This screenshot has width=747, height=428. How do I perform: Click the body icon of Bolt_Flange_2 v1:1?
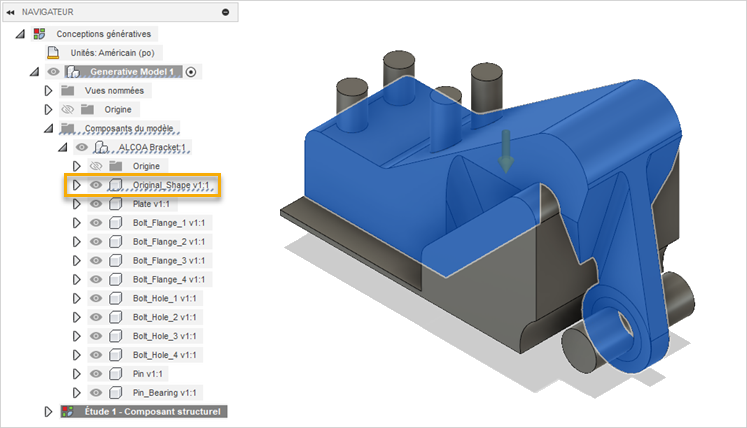[x=115, y=242]
